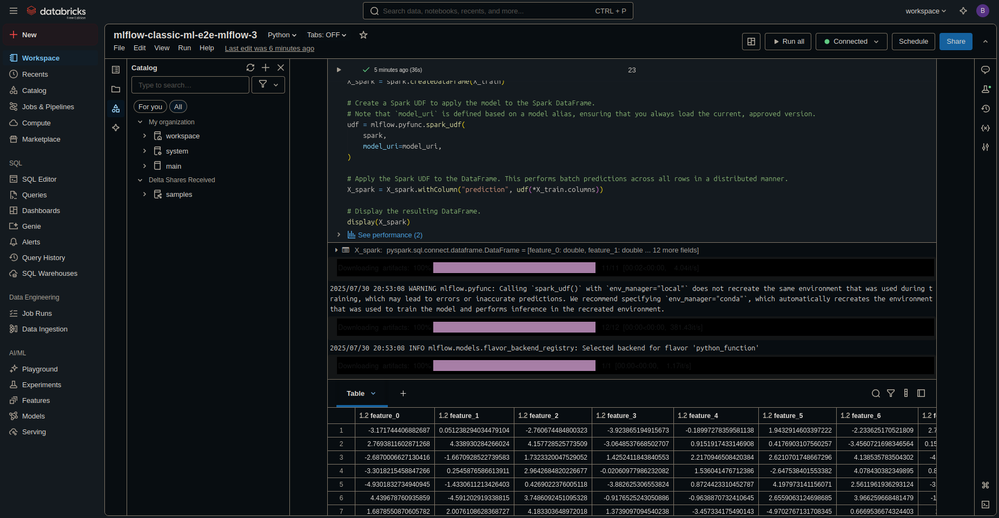Open See performance (2) link

tap(390, 235)
